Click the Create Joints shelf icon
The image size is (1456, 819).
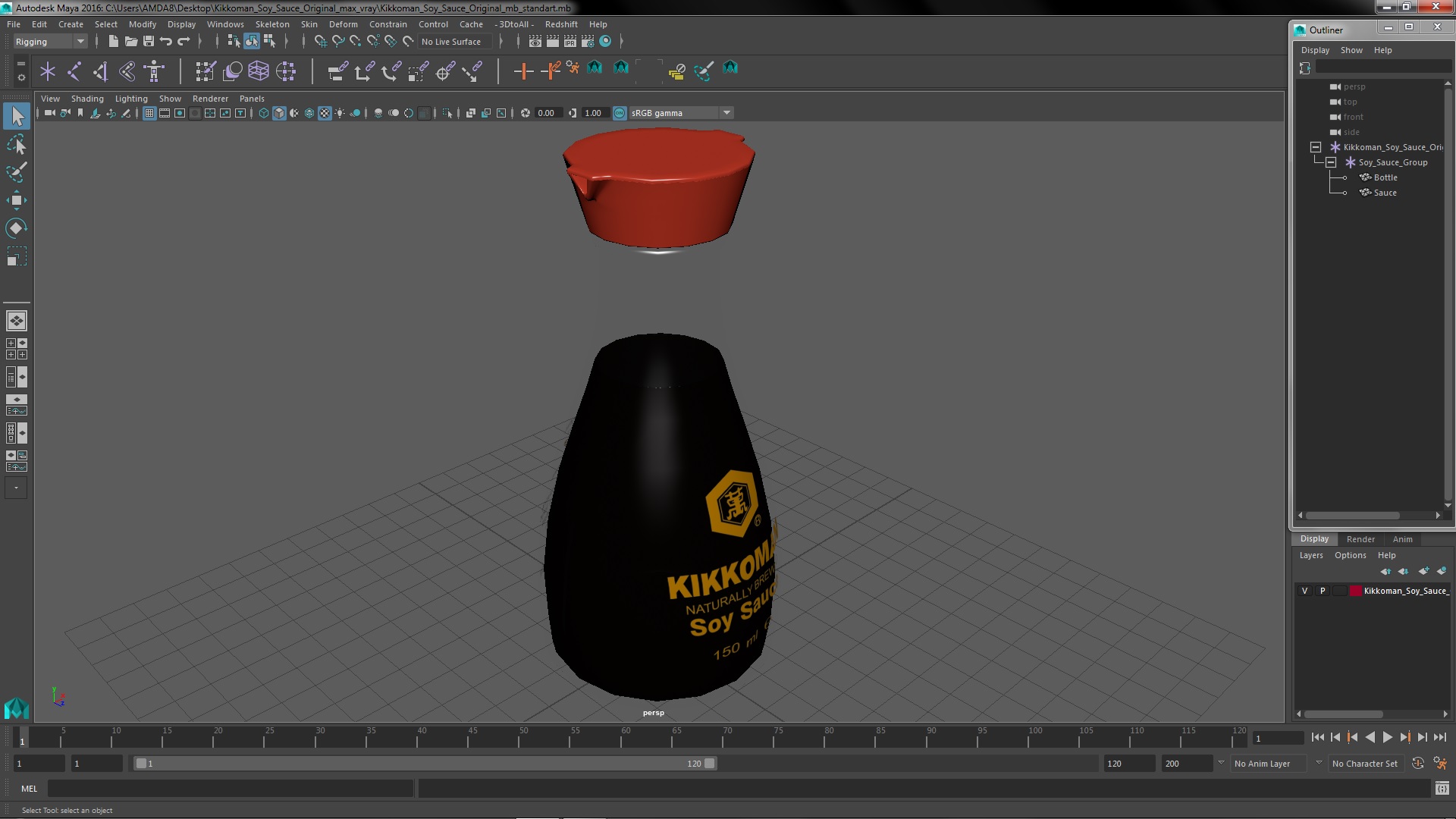(x=74, y=71)
